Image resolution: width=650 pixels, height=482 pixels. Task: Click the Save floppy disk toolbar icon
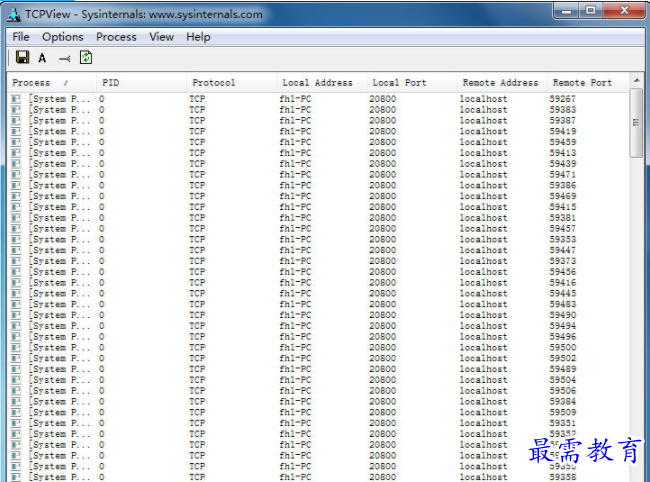pyautogui.click(x=22, y=58)
